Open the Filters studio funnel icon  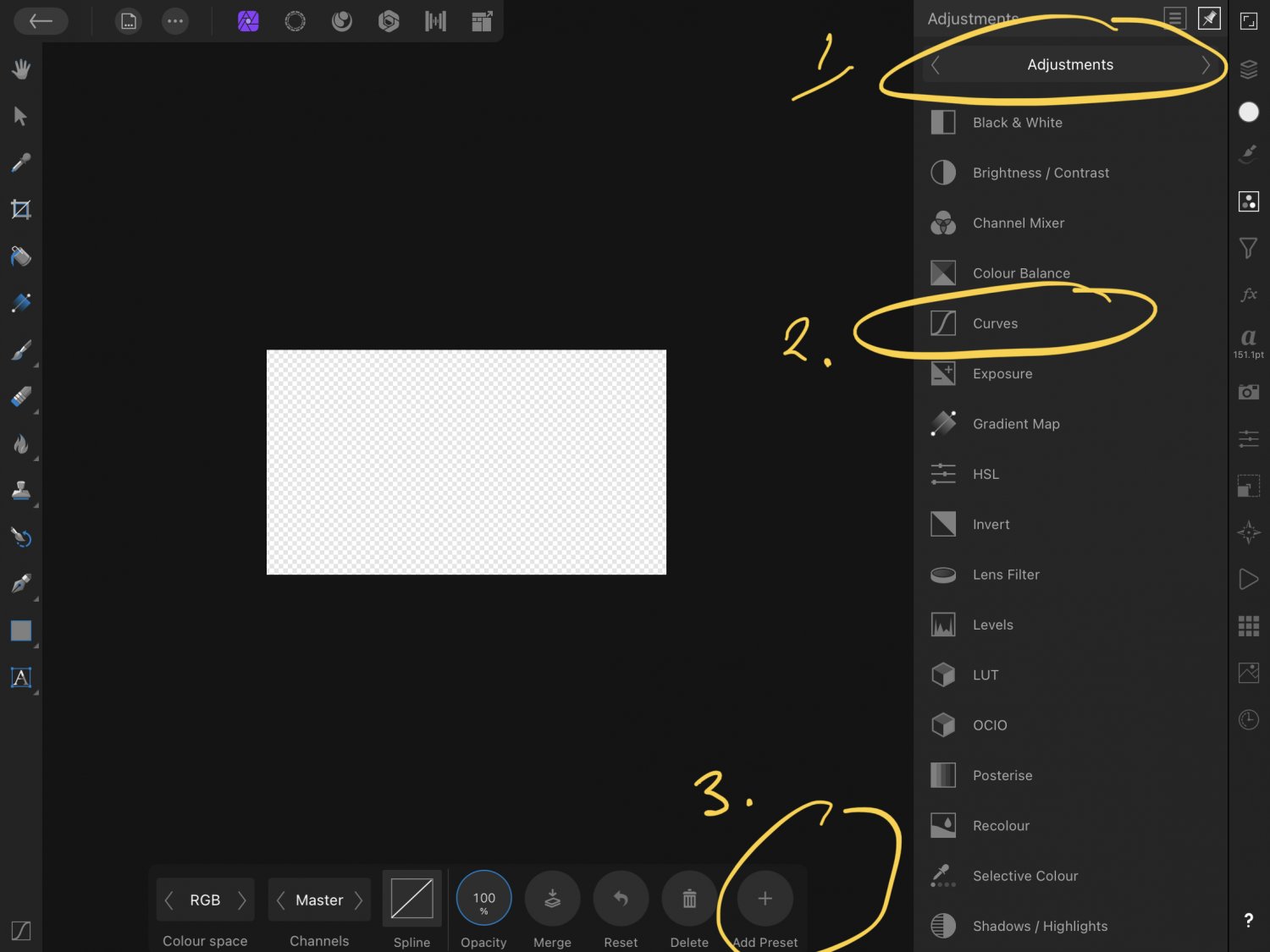tap(1249, 247)
